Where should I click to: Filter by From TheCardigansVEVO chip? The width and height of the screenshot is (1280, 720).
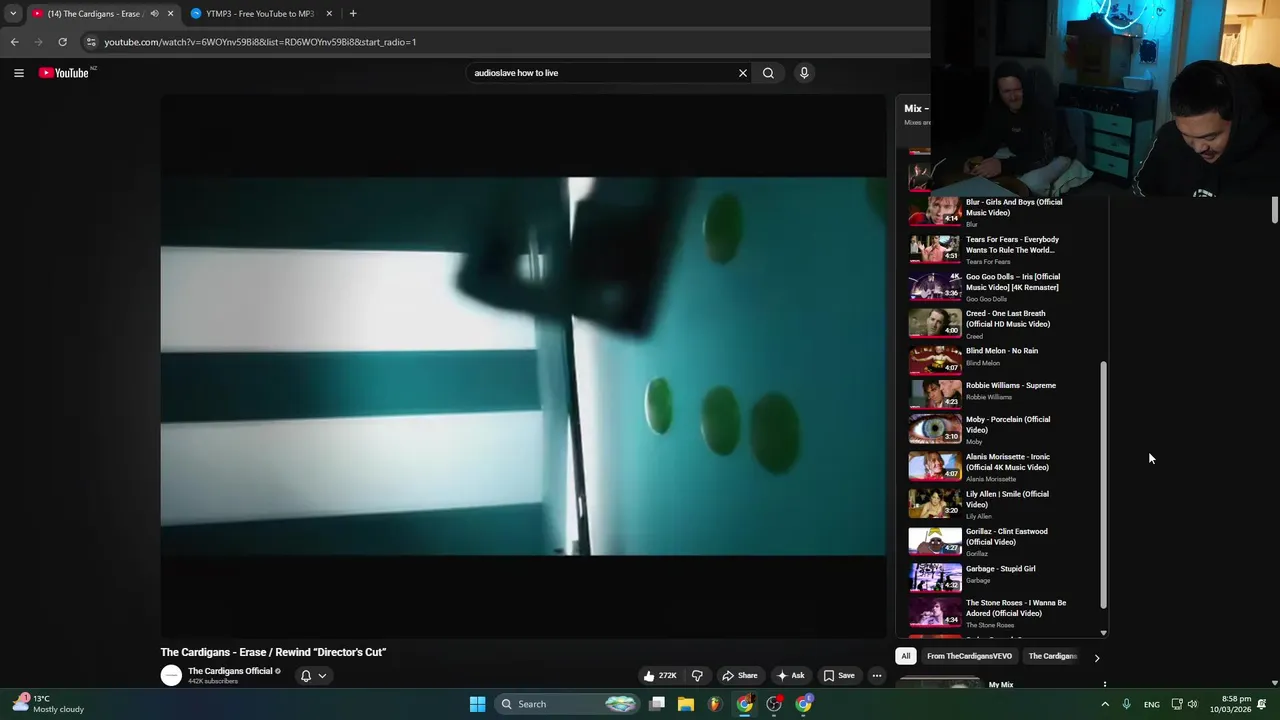coord(969,656)
